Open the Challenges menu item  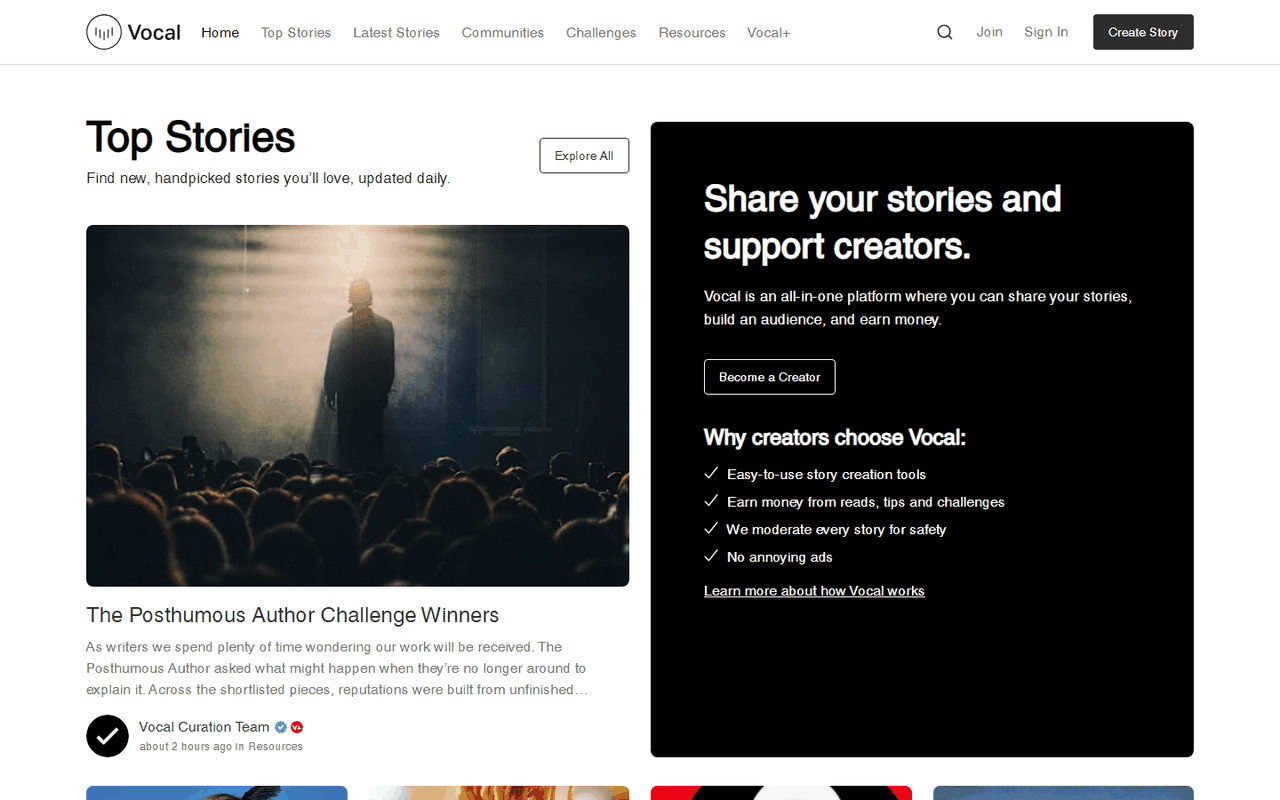pyautogui.click(x=601, y=32)
